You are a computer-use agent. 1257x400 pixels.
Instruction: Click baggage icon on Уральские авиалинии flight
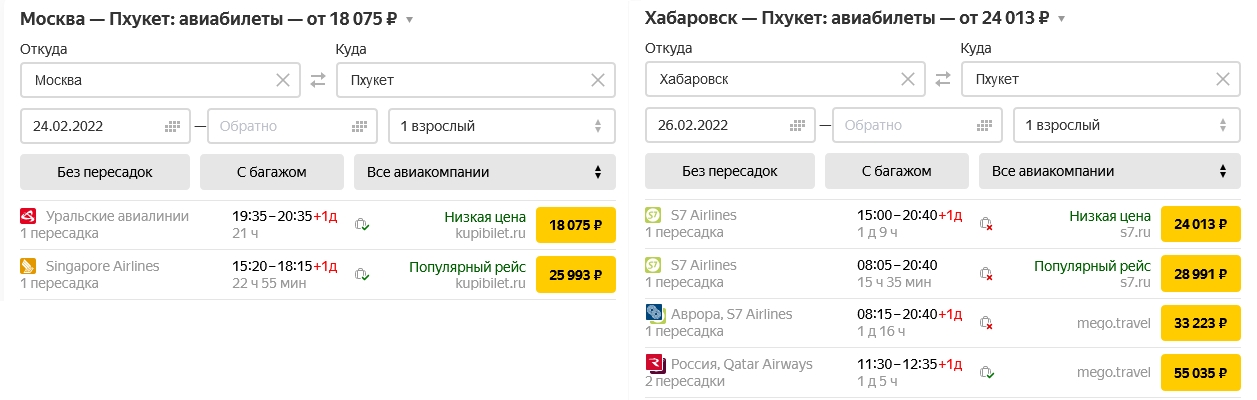(363, 225)
